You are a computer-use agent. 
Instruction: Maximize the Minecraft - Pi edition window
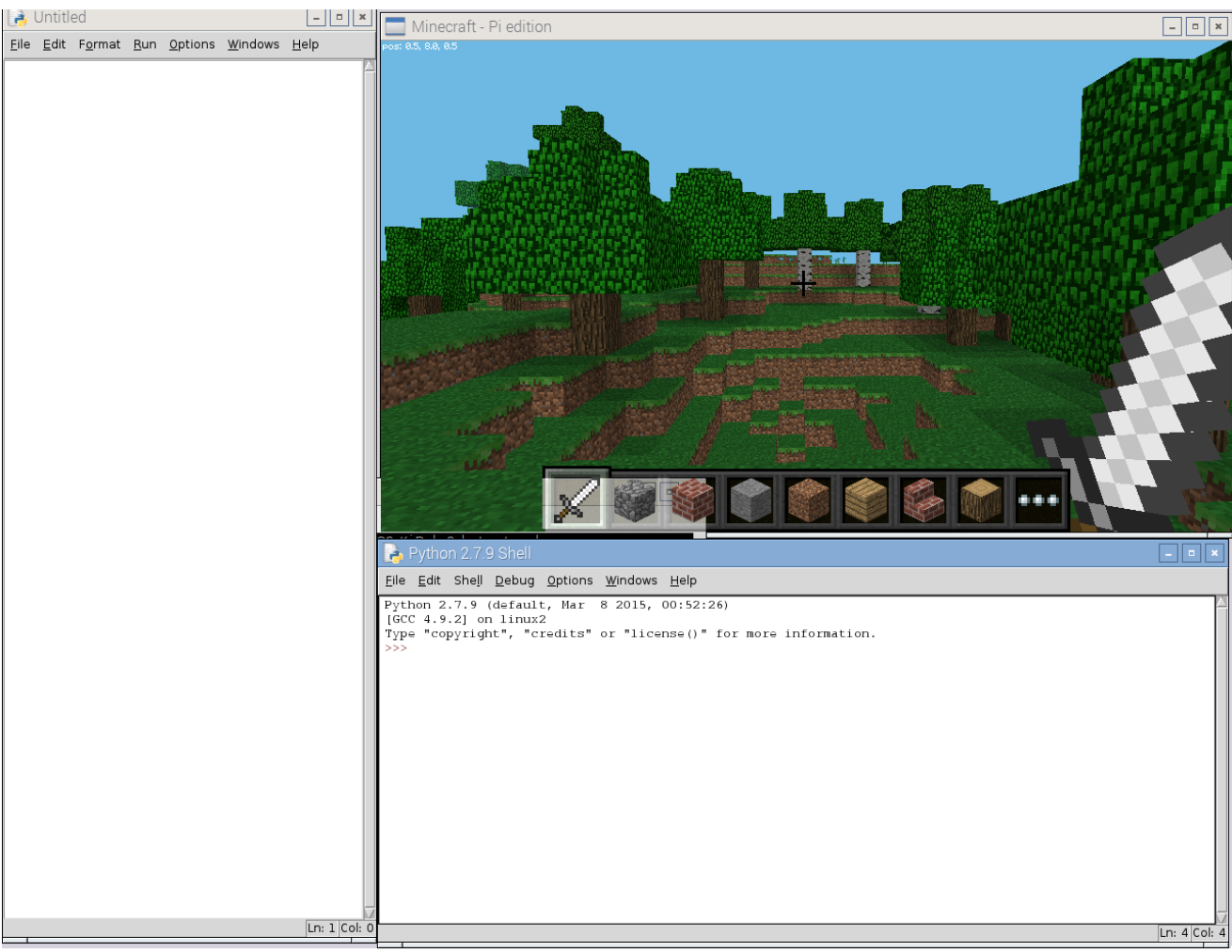1195,26
